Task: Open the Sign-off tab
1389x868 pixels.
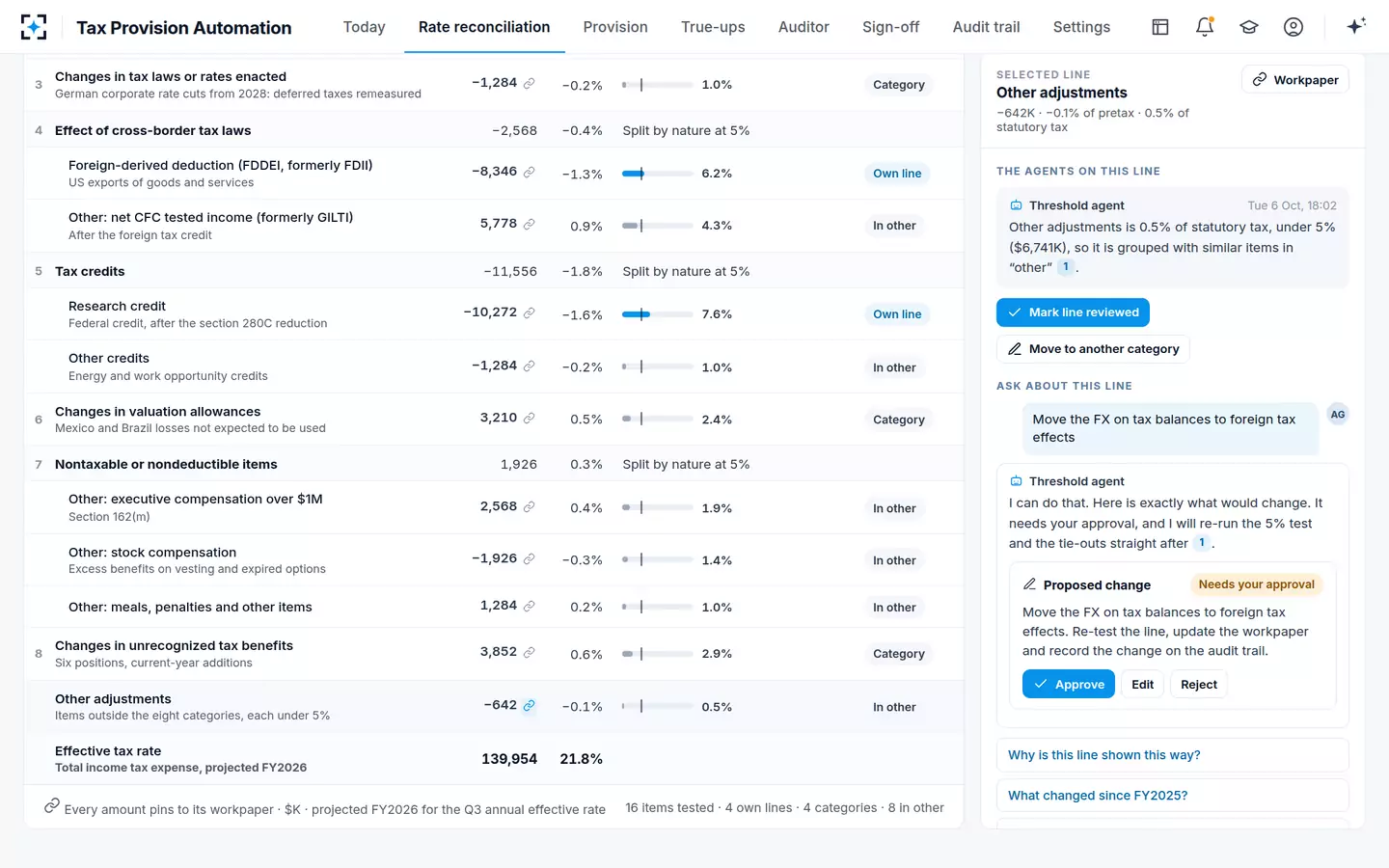Action: (890, 27)
